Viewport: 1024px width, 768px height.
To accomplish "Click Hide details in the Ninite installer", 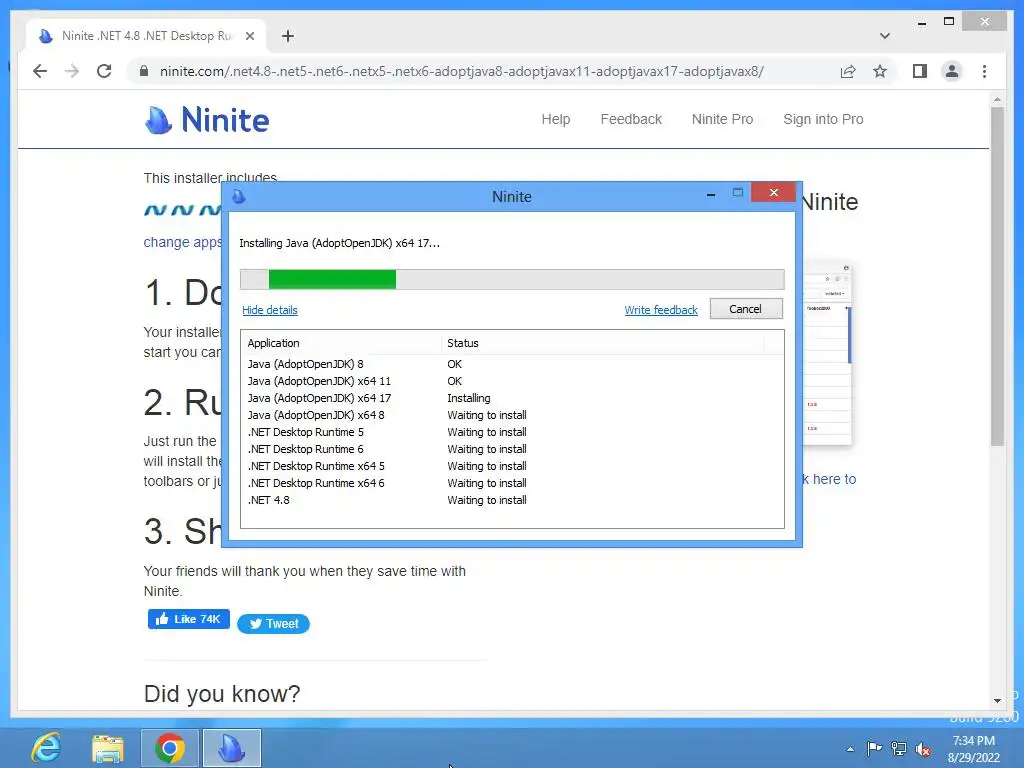I will pos(270,310).
